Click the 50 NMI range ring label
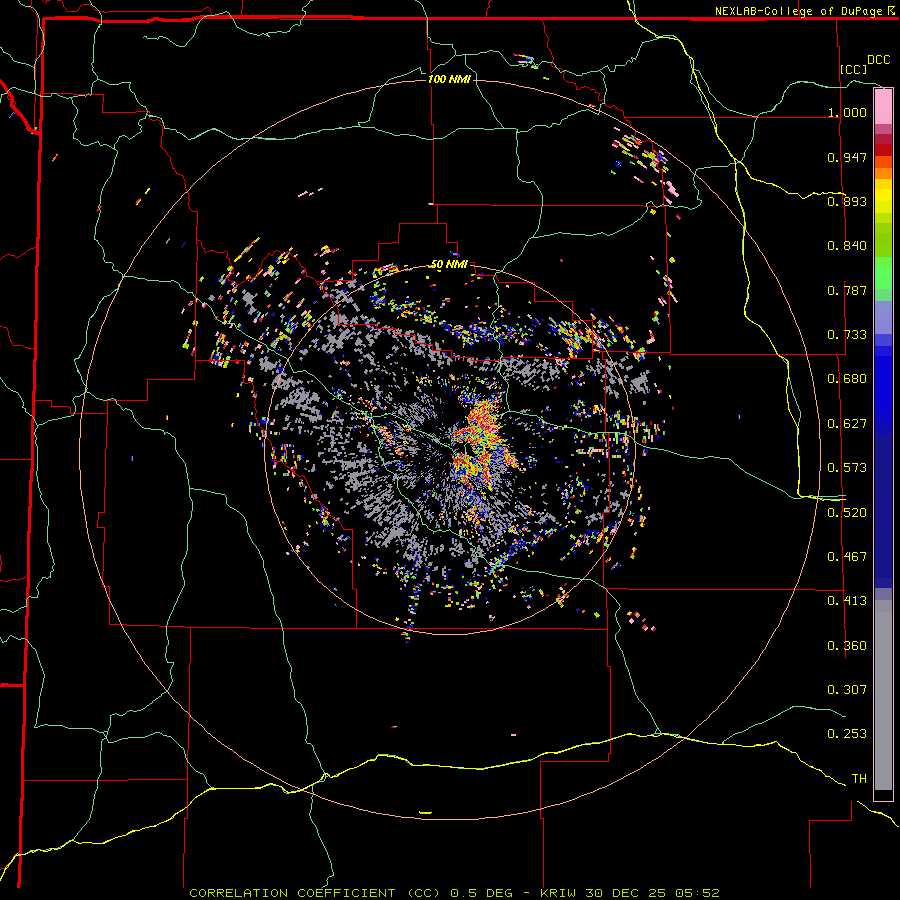The width and height of the screenshot is (900, 900). tap(449, 264)
